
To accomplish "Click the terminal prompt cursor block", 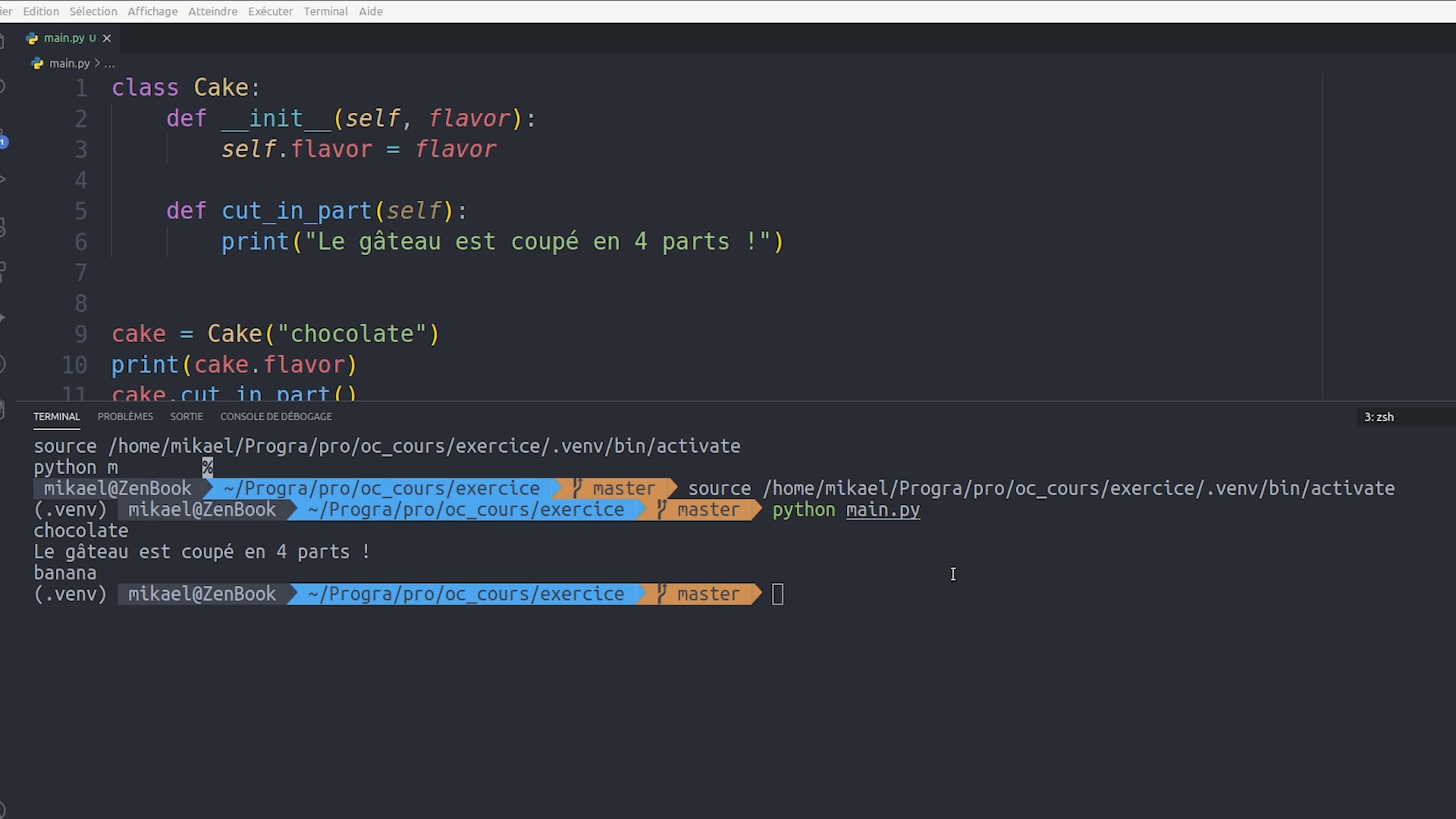I will coord(777,595).
